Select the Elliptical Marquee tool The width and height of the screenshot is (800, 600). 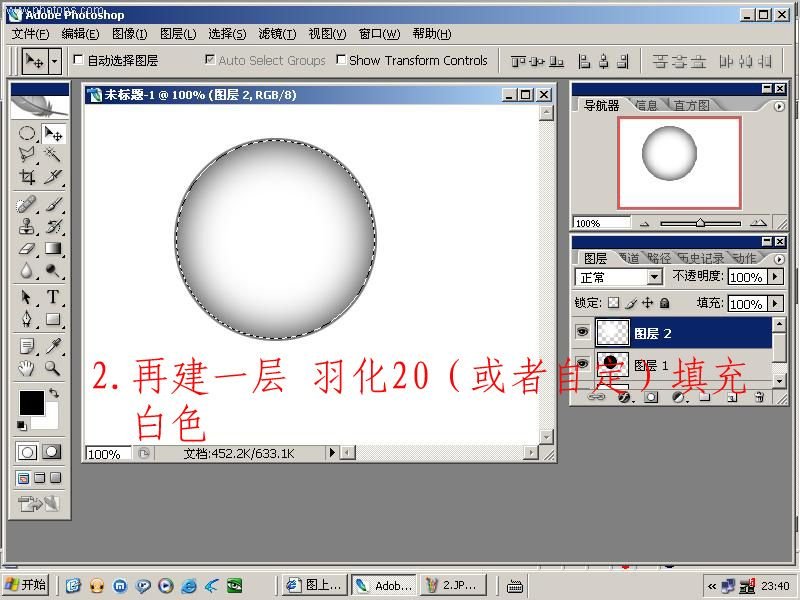click(27, 134)
